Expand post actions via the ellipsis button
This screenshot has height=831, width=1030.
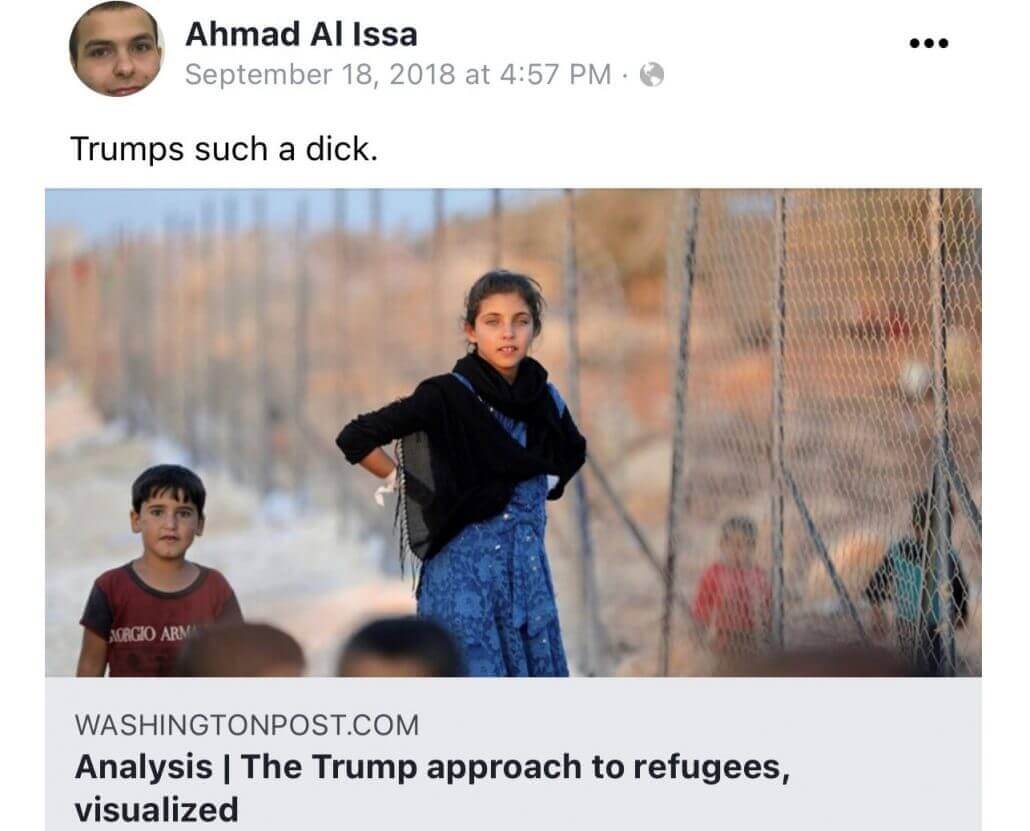[928, 43]
